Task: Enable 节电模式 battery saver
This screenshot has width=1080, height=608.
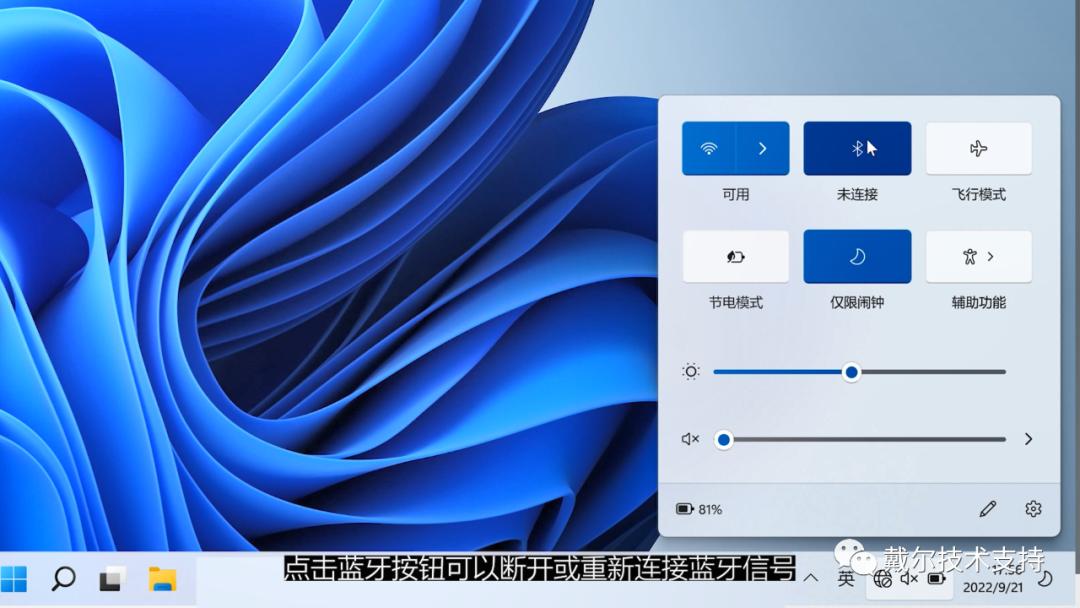Action: (x=735, y=256)
